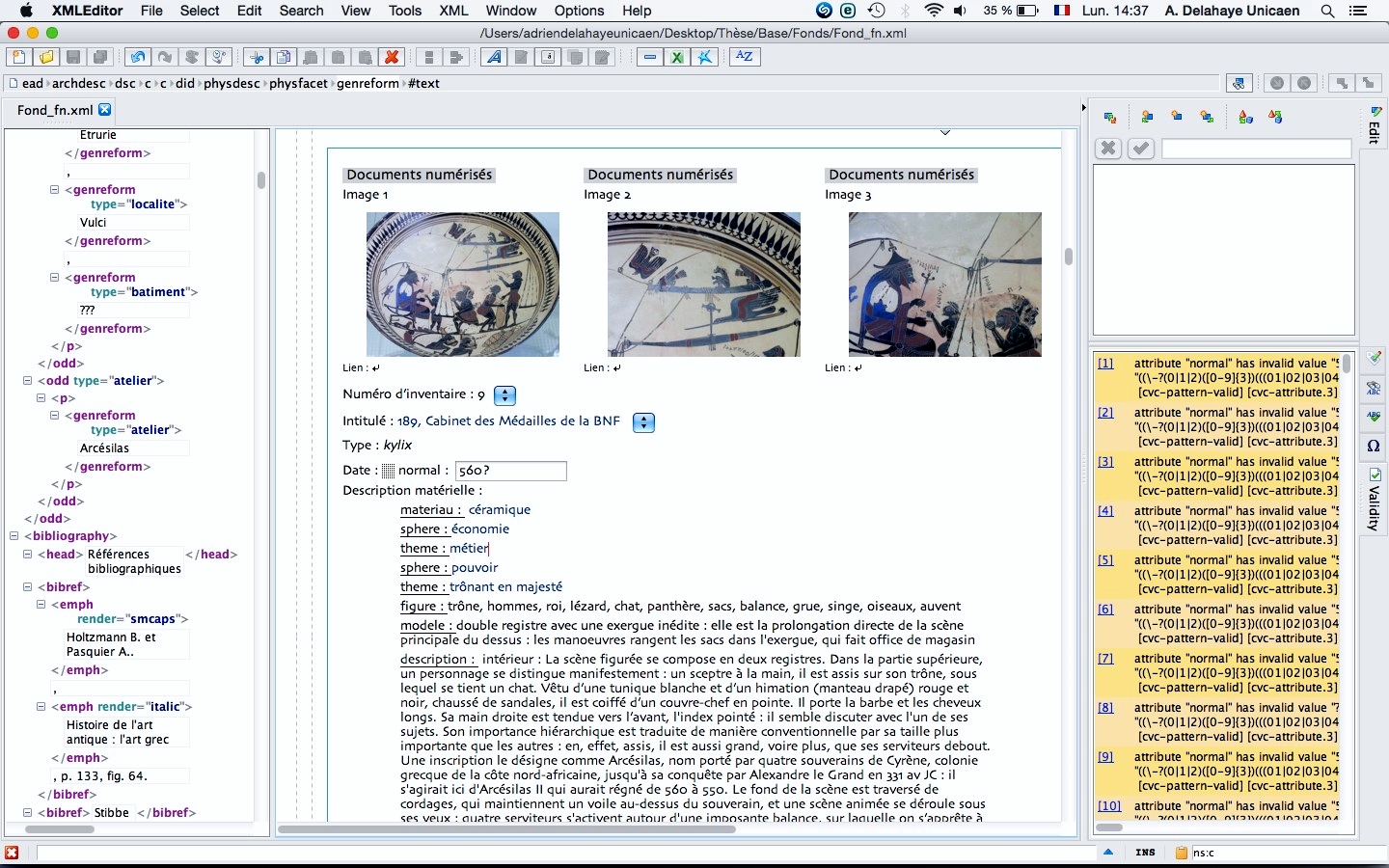1389x868 pixels.
Task: Click the boxed letter toolbar icon
Action: [x=548, y=57]
